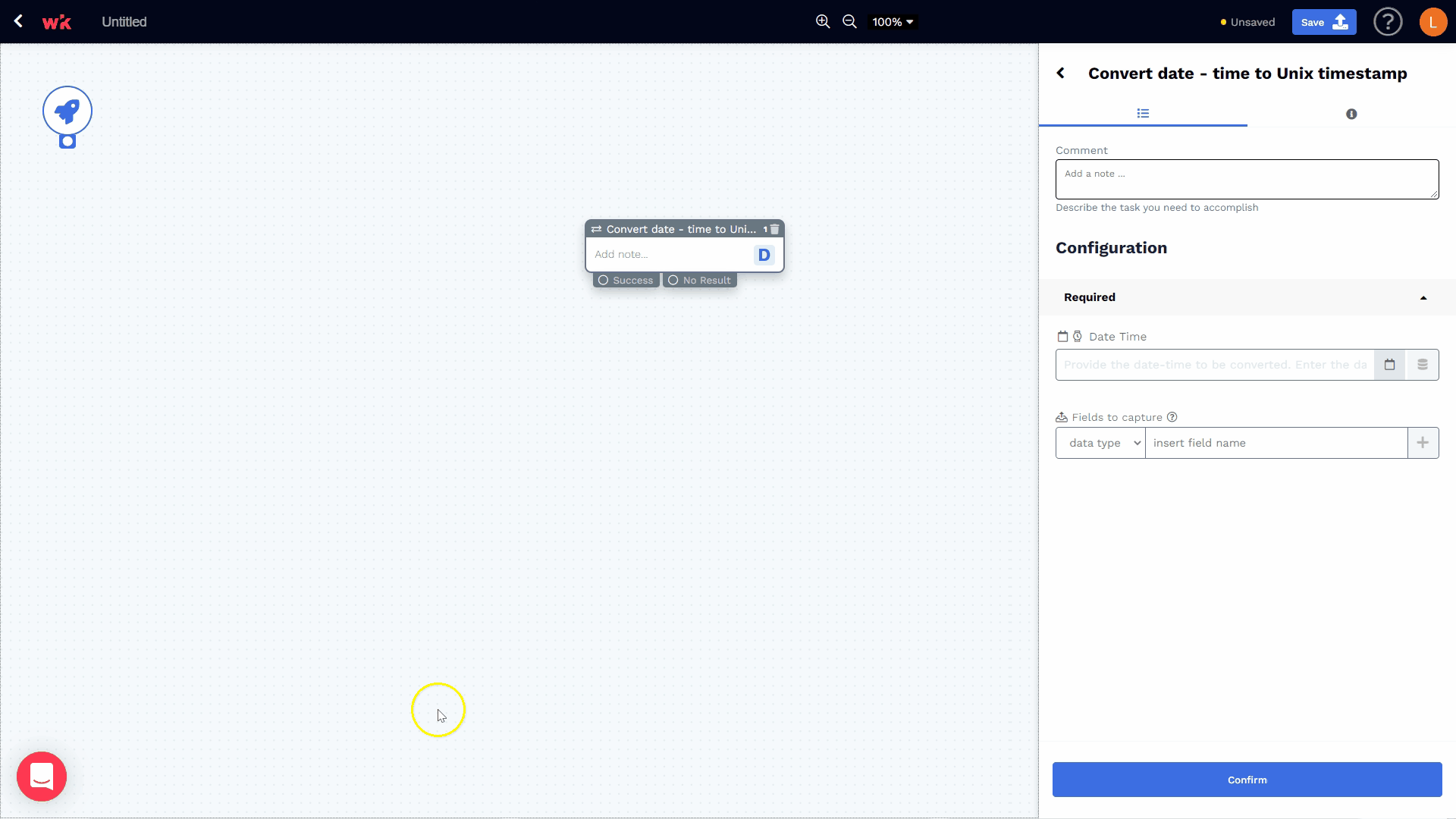Focus the Comment note textarea
The width and height of the screenshot is (1456, 819).
pos(1247,179)
